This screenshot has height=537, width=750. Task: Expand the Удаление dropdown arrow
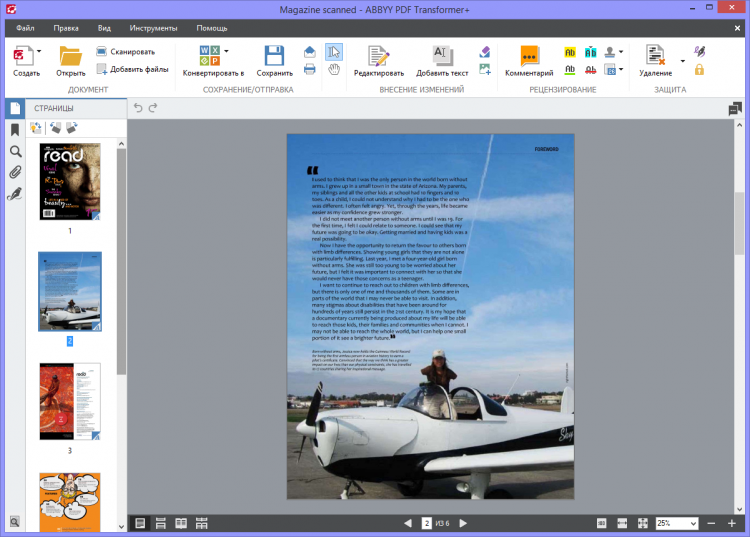683,61
